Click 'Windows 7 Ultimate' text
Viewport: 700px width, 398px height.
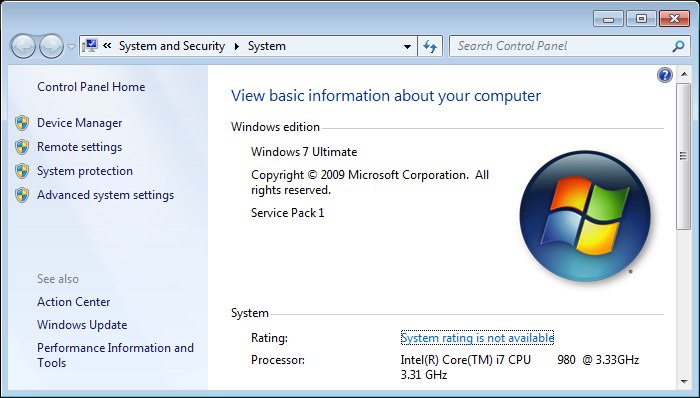pos(304,152)
